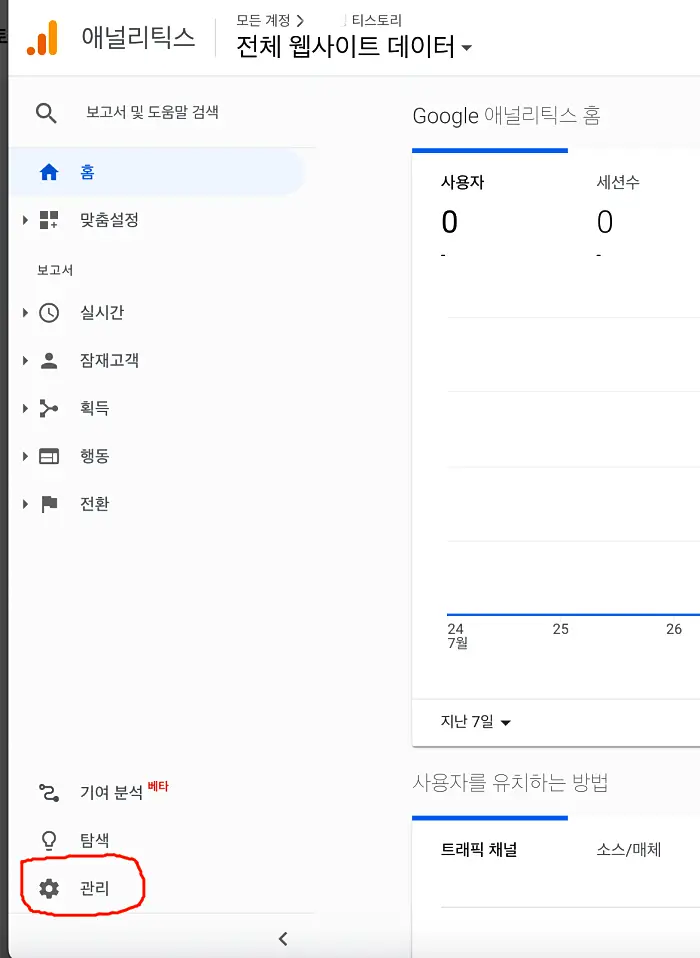Select the 사용자 metric tab
The height and width of the screenshot is (958, 700).
(462, 182)
